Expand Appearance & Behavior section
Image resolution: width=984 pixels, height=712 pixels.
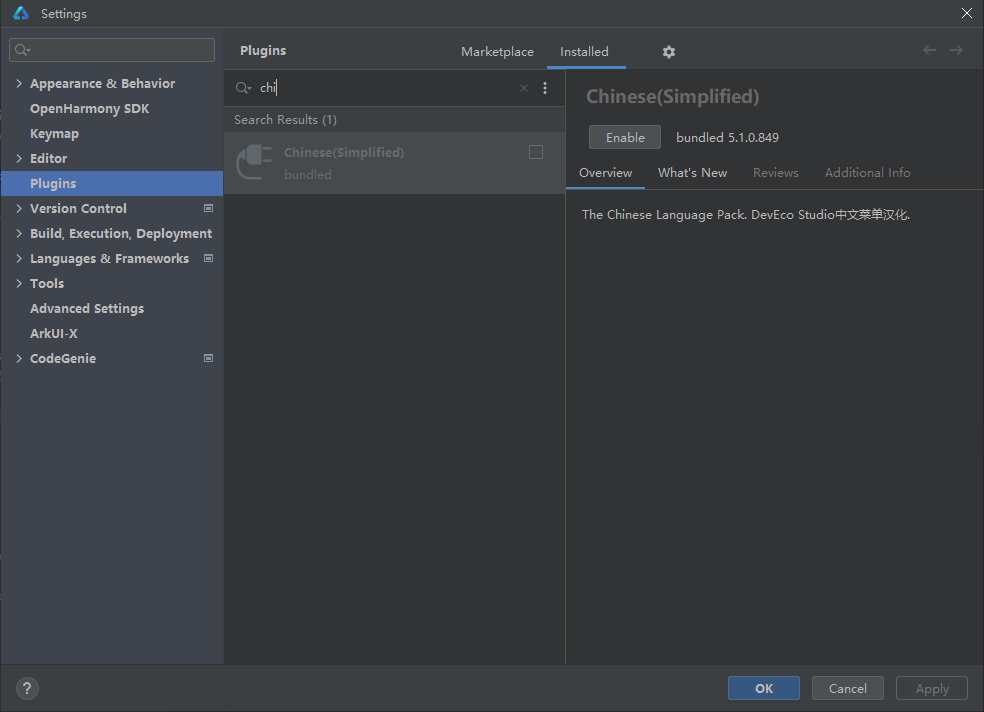tap(19, 83)
